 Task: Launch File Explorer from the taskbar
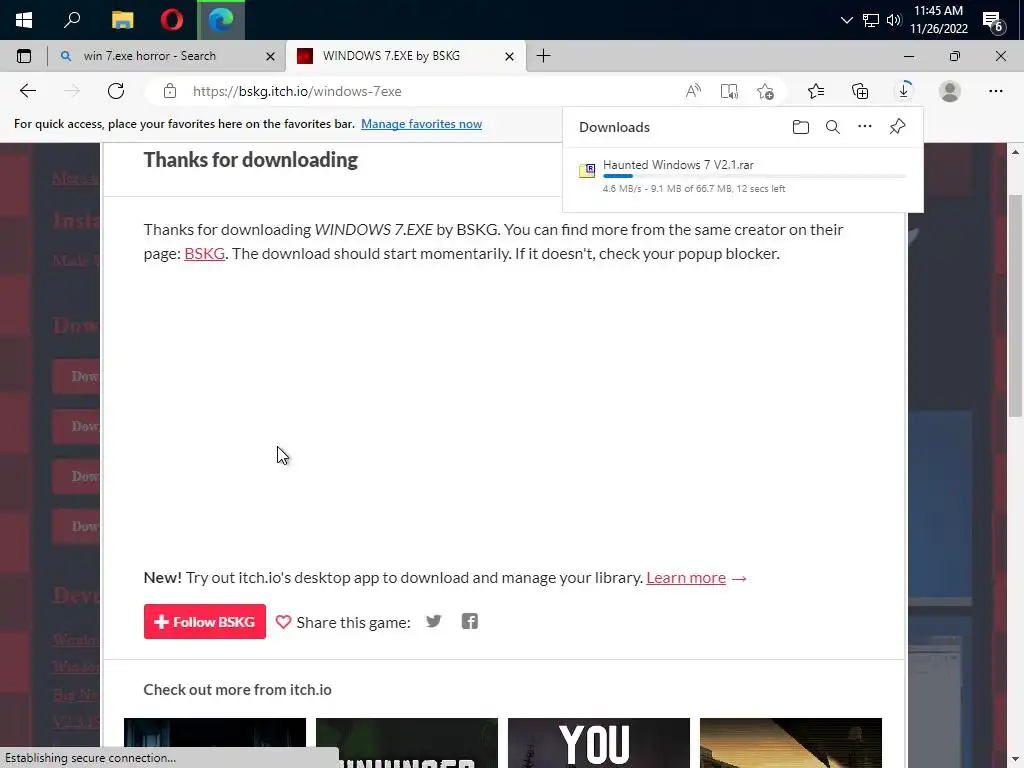[122, 20]
